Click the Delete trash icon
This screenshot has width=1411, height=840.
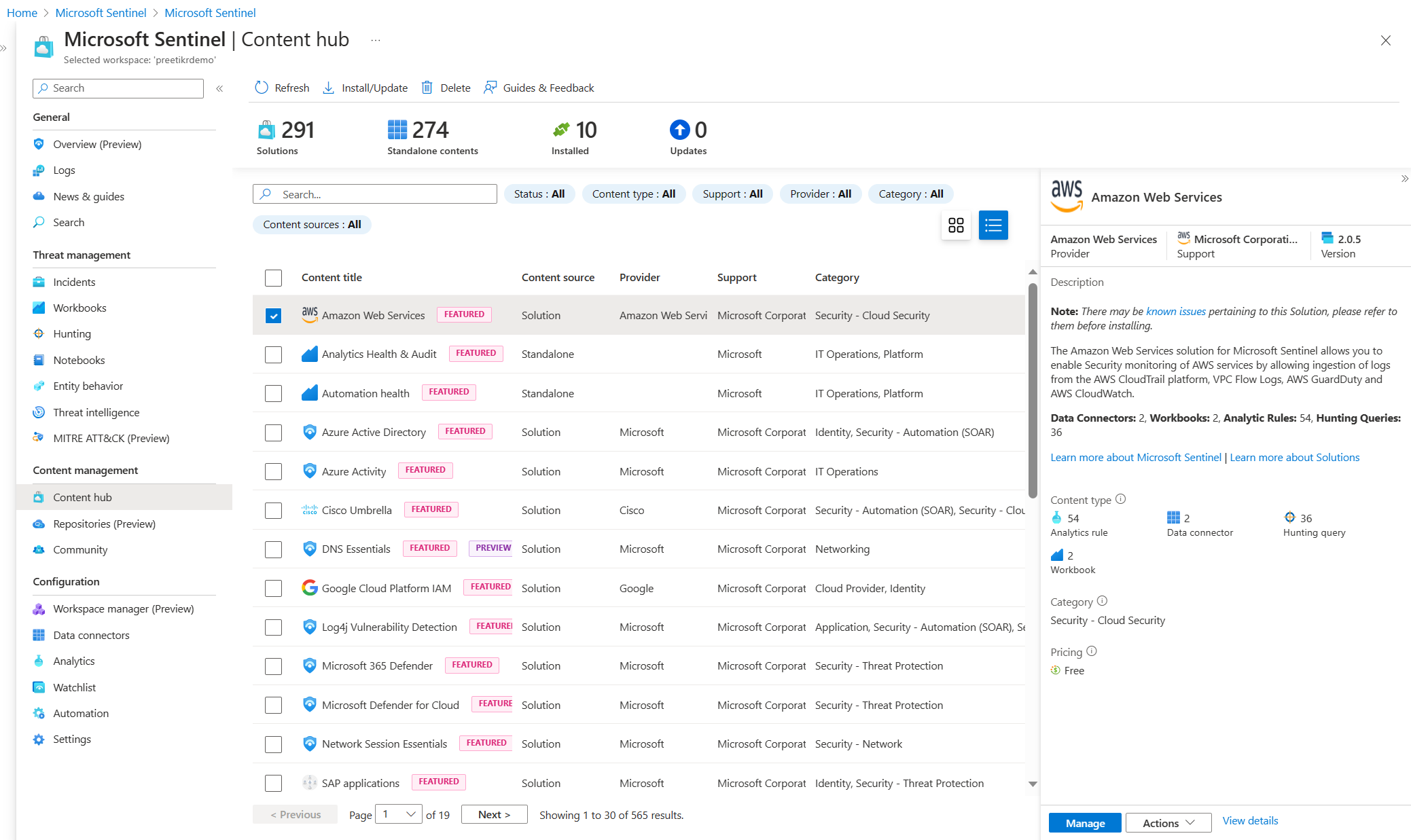[x=427, y=88]
